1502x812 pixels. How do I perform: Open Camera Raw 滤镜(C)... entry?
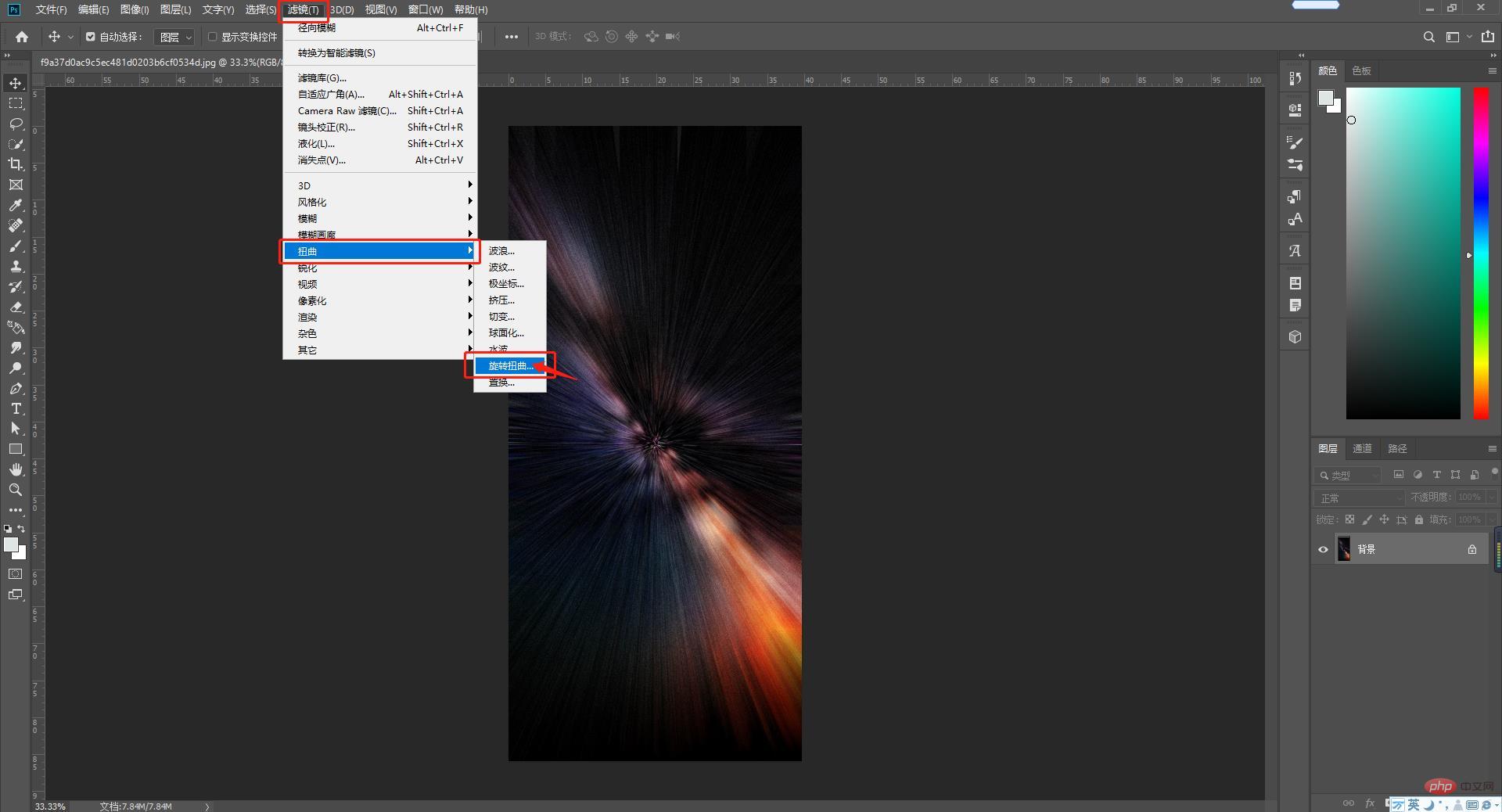point(380,110)
